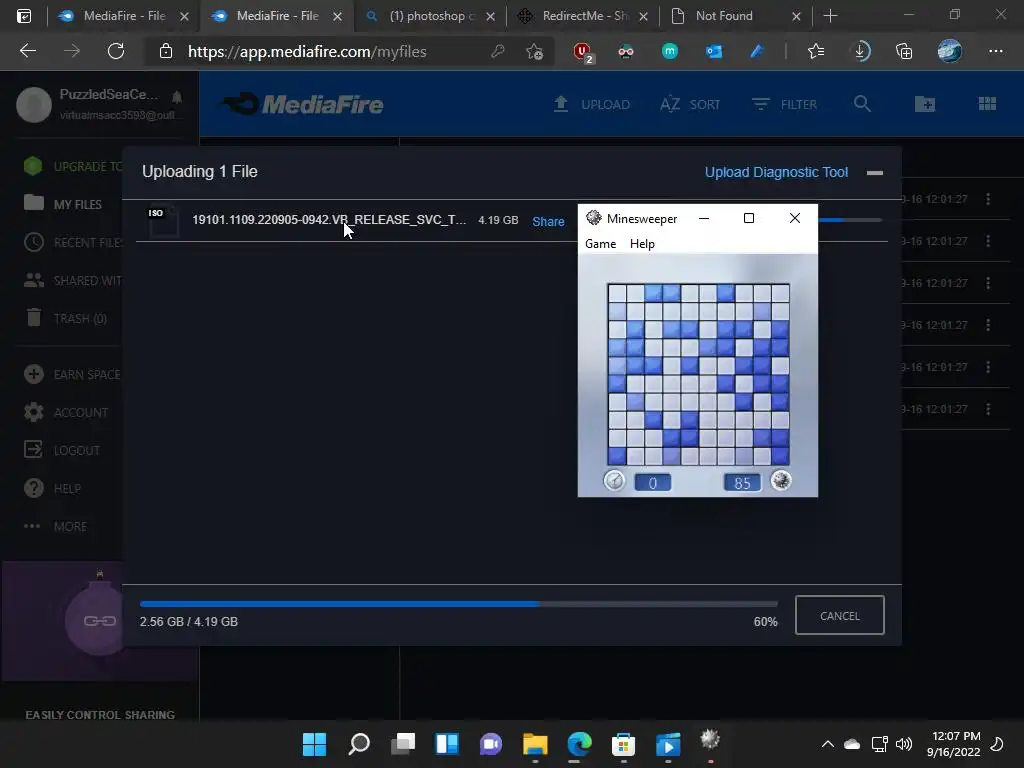Open browser Downloads icon
Viewport: 1024px width, 768px height.
point(861,51)
